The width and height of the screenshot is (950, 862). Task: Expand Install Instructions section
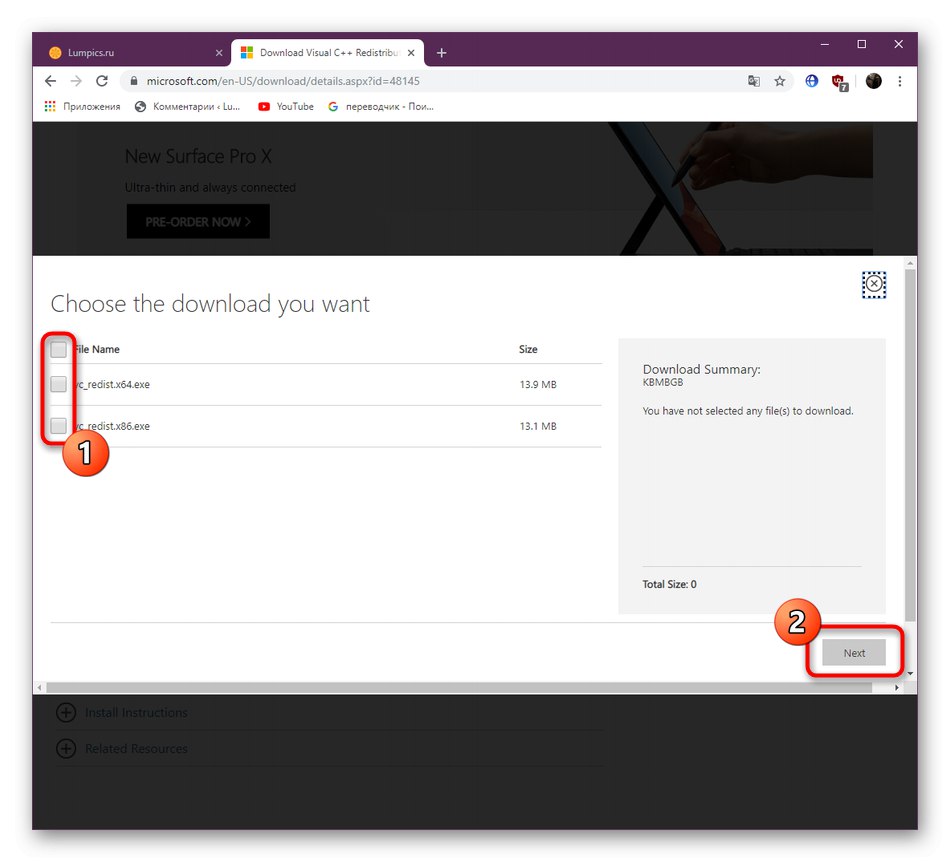click(122, 713)
